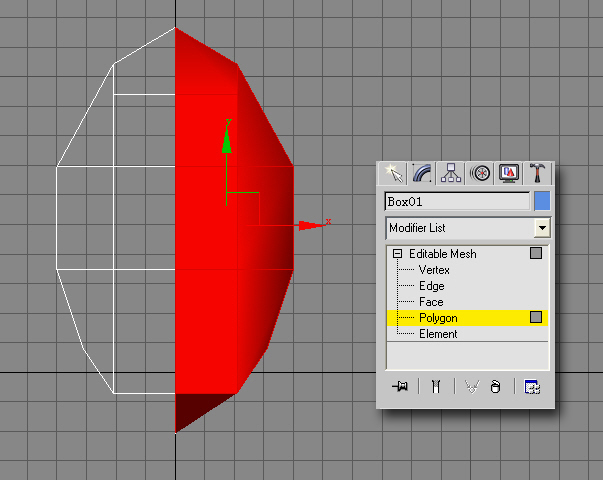Click Remove Modifier trash icon

click(x=496, y=387)
